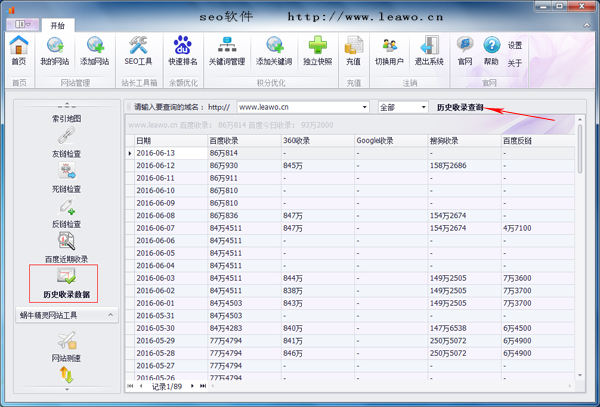
Task: Click 设置 in the ribbon
Action: click(x=515, y=46)
